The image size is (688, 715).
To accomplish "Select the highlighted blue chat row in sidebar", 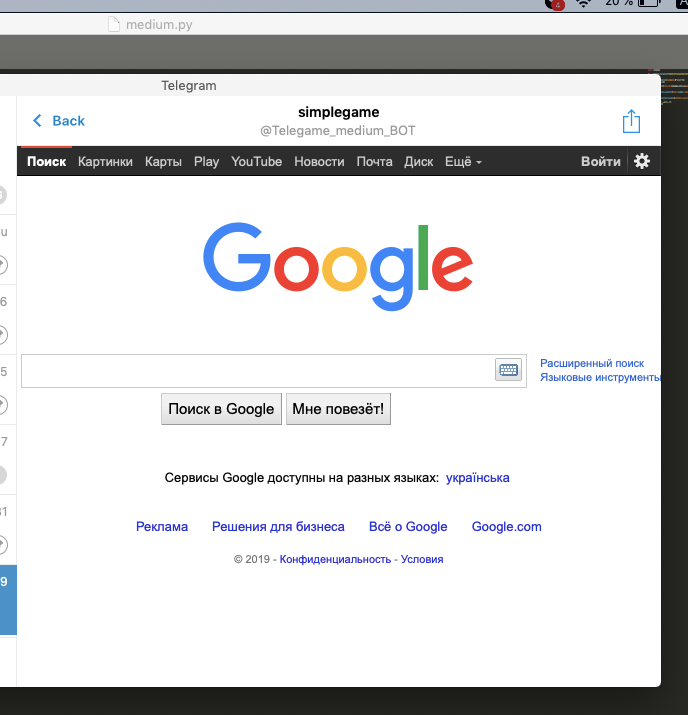I will coord(8,600).
